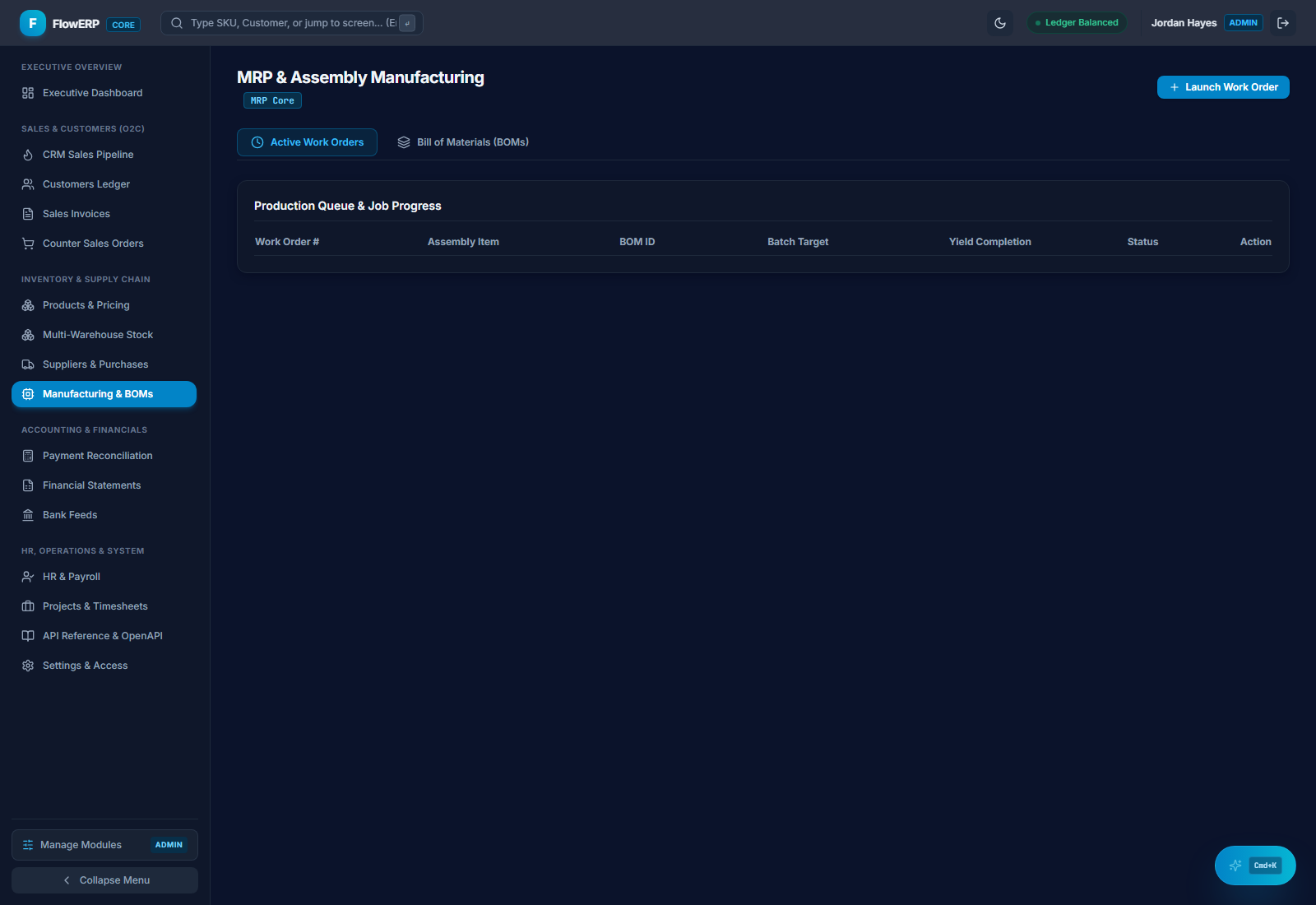
Task: Click the Yield Completion column header
Action: pyautogui.click(x=990, y=242)
